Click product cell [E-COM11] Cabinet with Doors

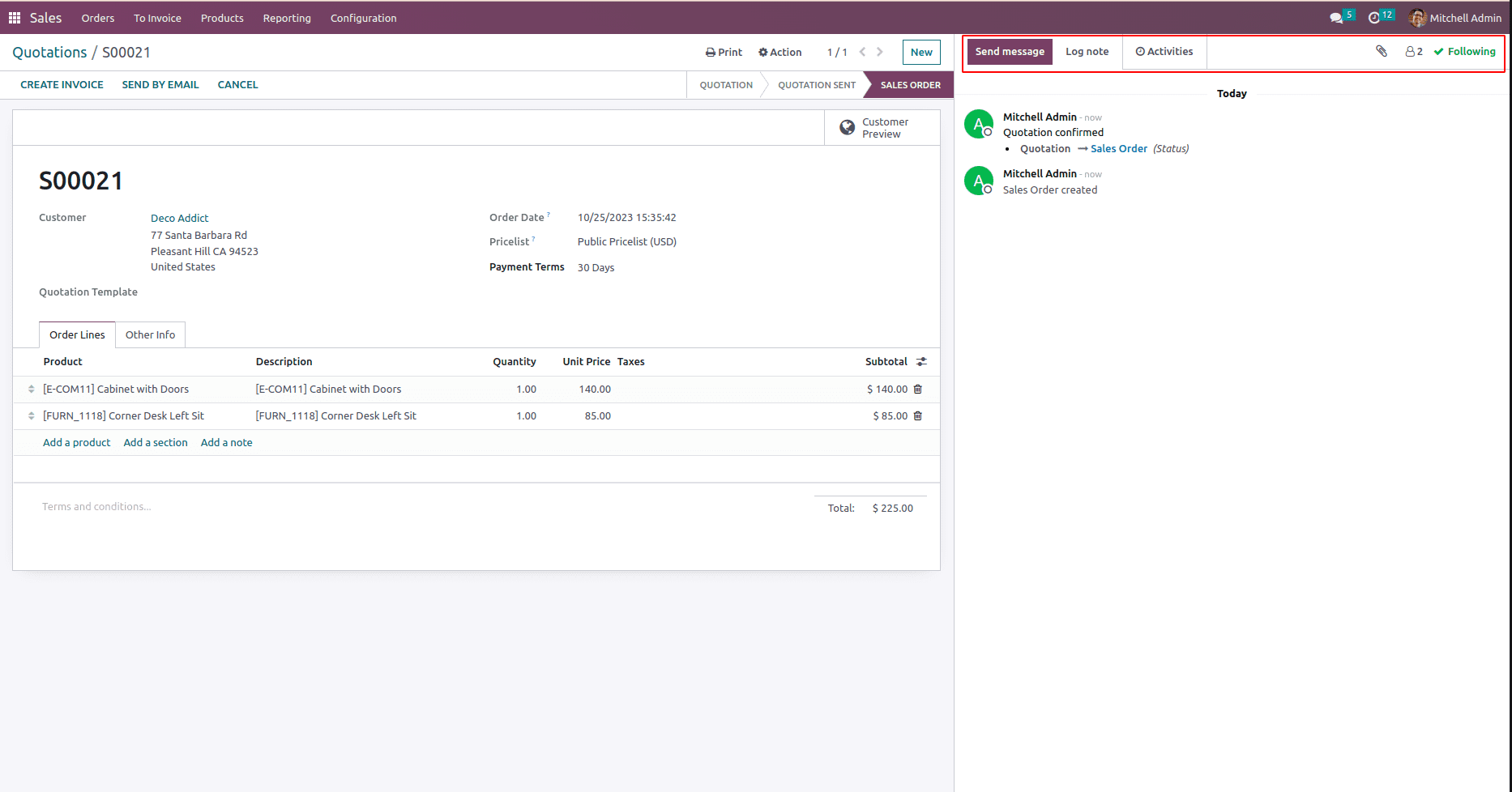click(116, 390)
